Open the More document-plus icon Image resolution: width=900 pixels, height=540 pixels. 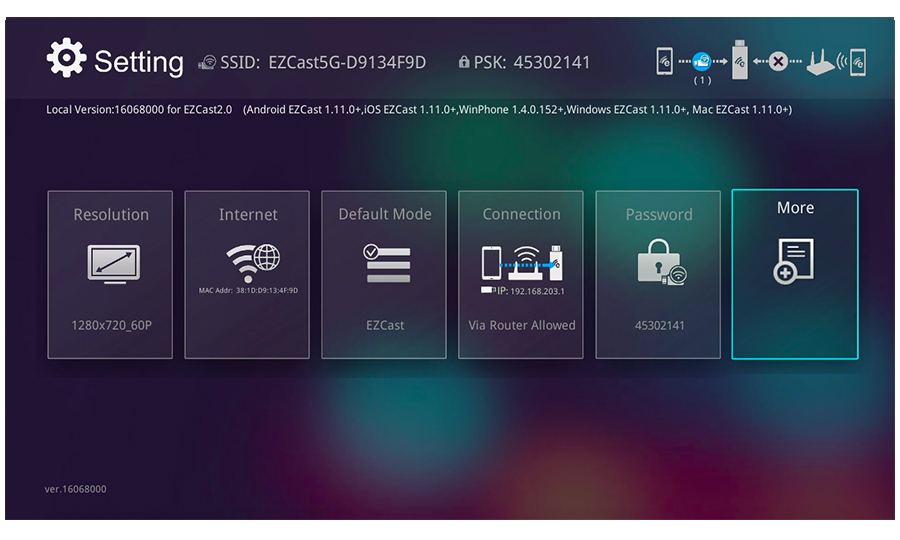tap(793, 261)
